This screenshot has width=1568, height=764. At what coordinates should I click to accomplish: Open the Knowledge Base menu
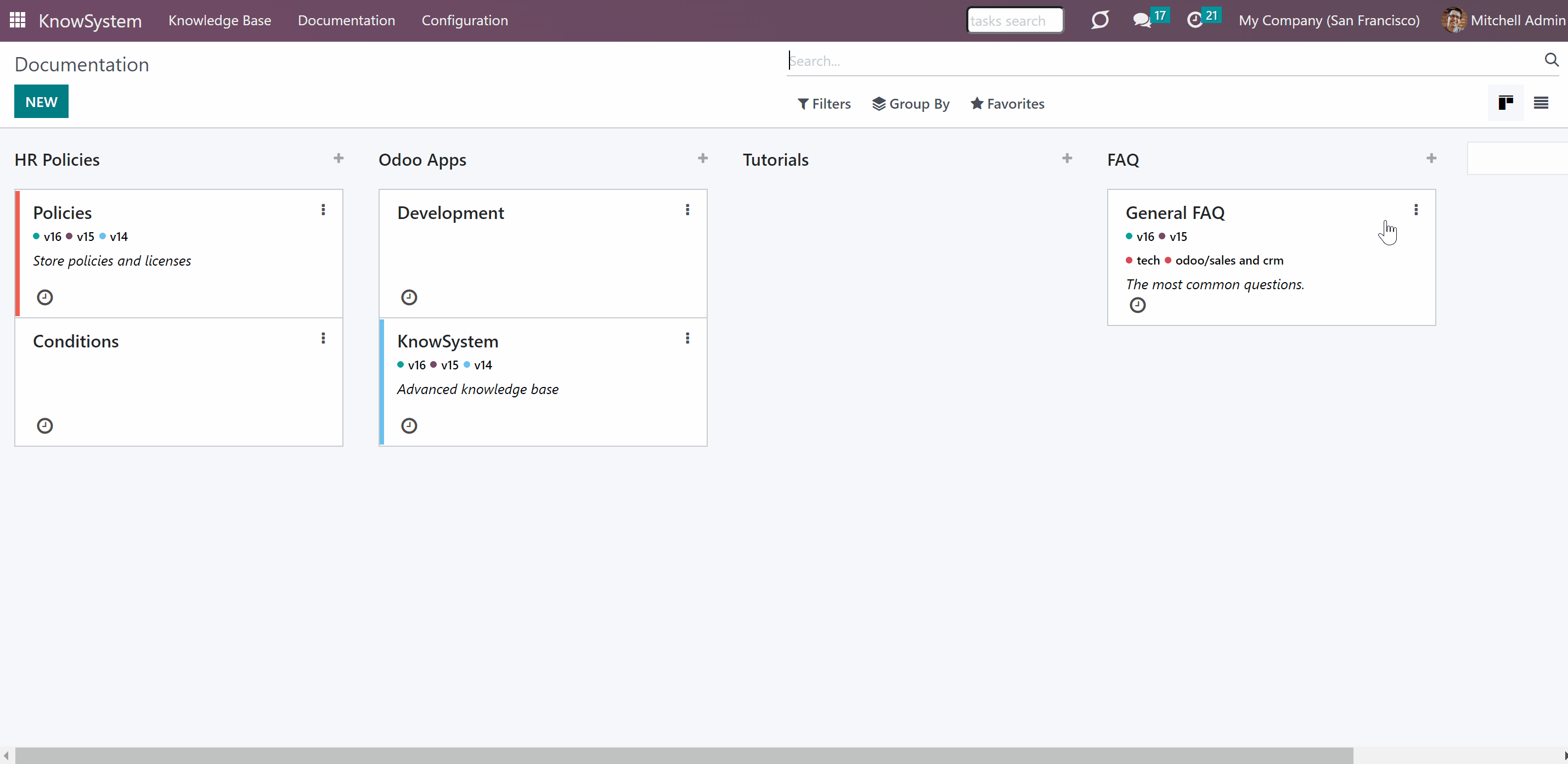(220, 20)
